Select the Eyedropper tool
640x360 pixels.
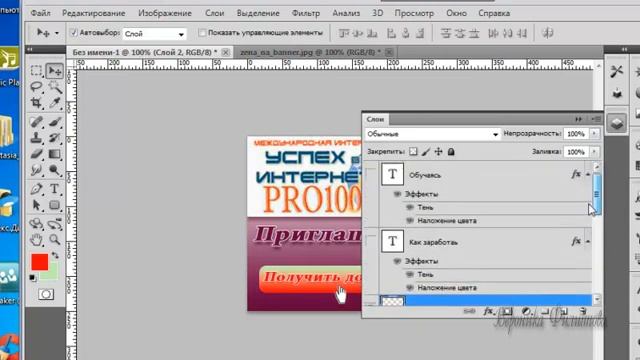[54, 102]
